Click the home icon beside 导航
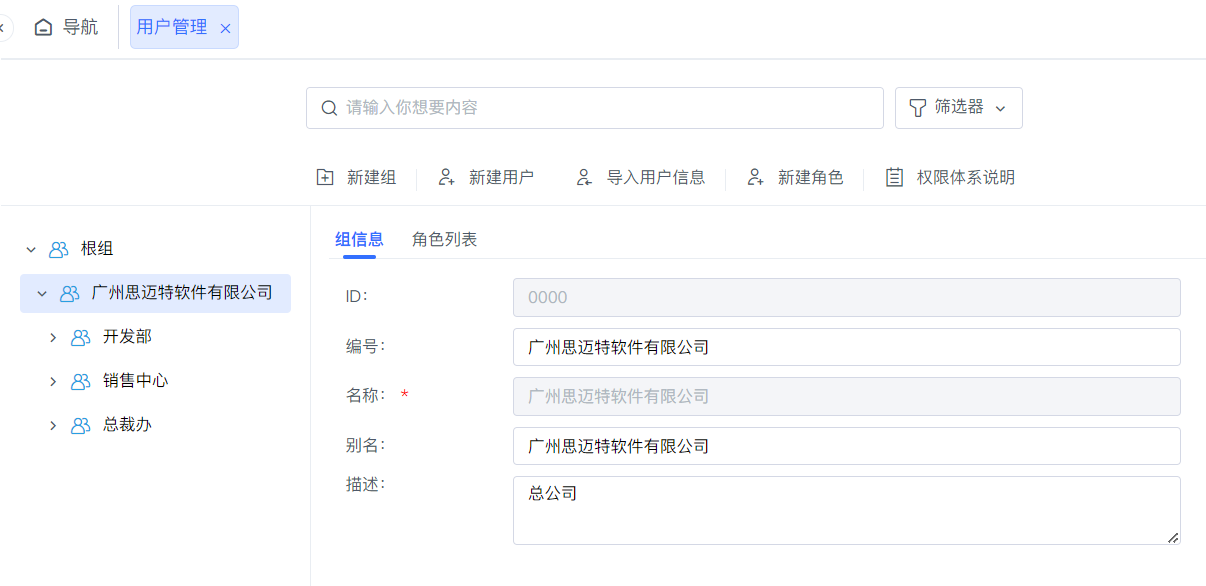 (43, 27)
